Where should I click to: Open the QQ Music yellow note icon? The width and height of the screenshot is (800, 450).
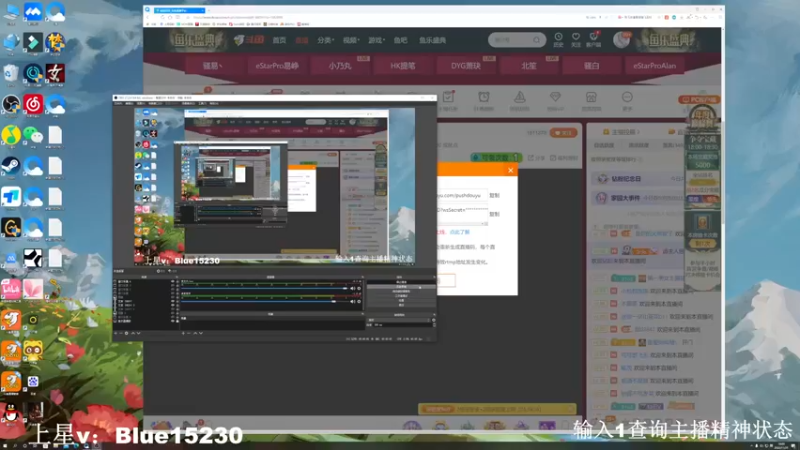pyautogui.click(x=11, y=135)
